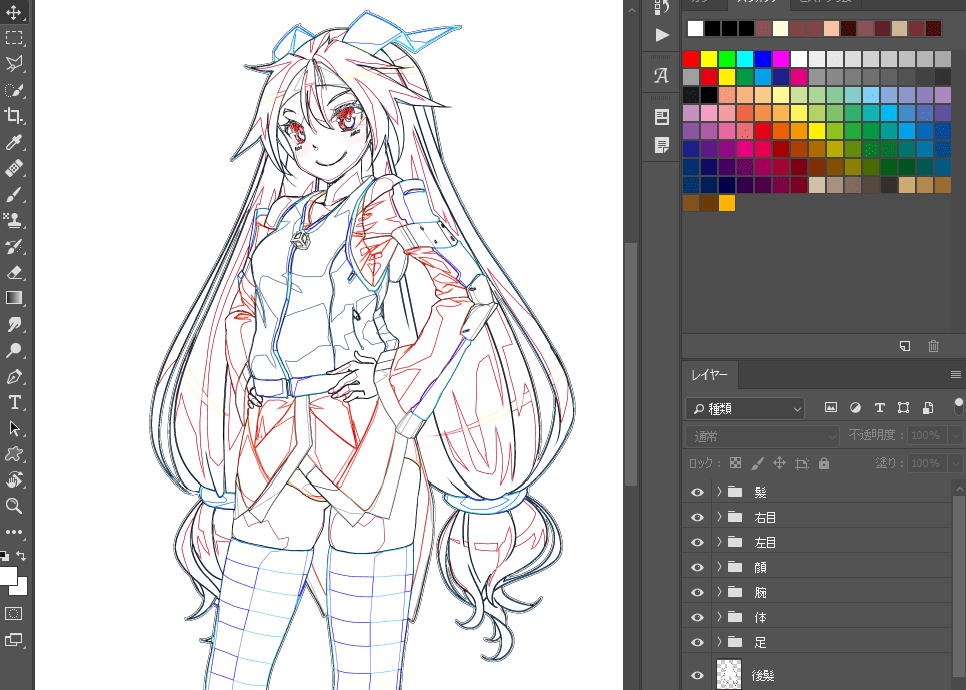This screenshot has height=690, width=966.
Task: Select the Zoom magnifier tool
Action: [14, 506]
